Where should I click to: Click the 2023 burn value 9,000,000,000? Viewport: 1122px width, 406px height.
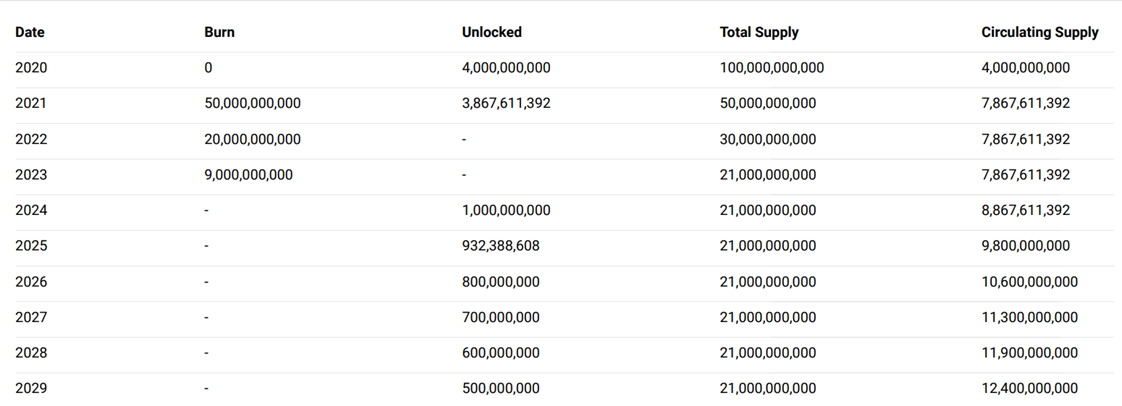(248, 175)
